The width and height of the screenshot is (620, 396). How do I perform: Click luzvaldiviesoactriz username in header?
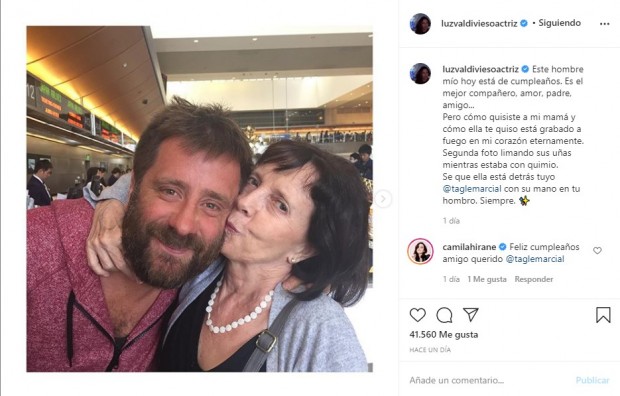pos(479,23)
